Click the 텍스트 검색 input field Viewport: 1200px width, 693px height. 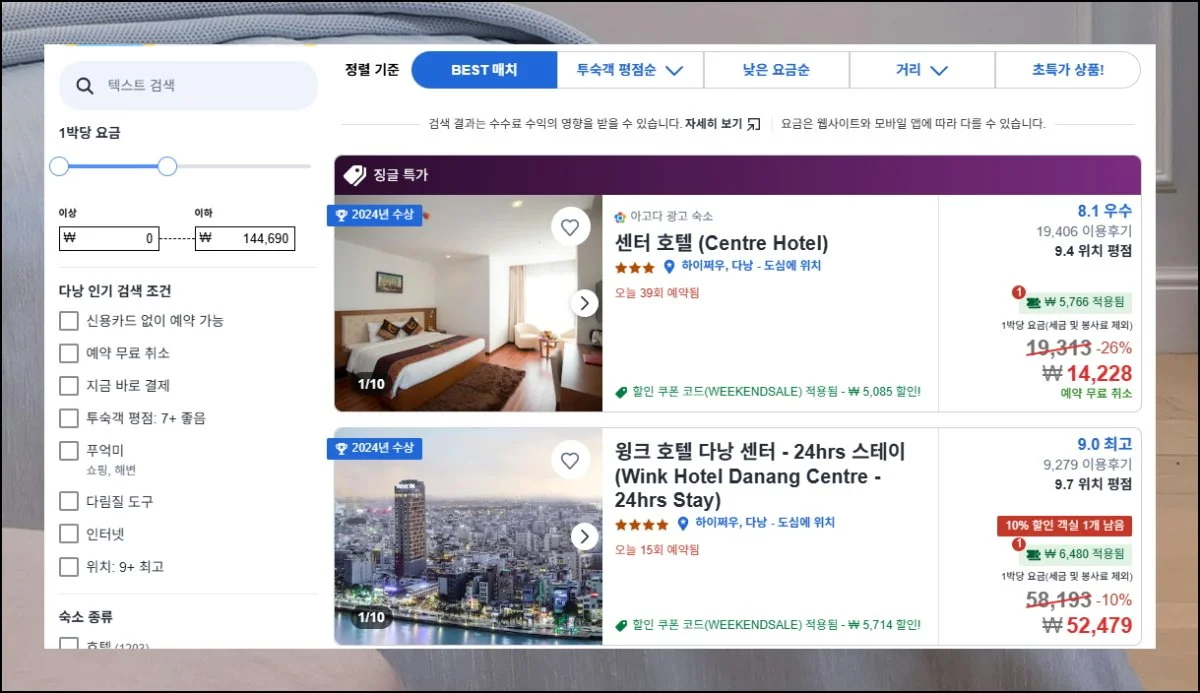[188, 86]
